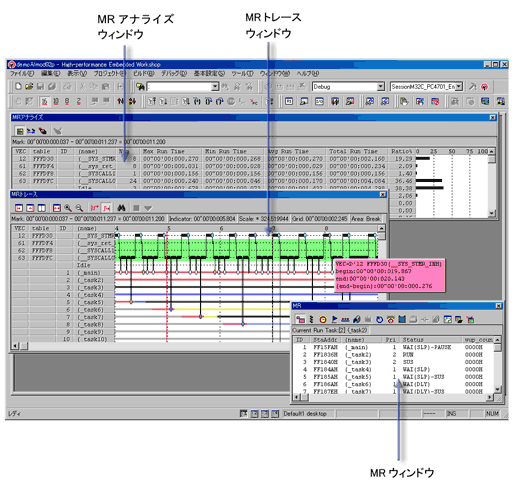Open the SessionM32C_PC4701 session dropdown

459,87
